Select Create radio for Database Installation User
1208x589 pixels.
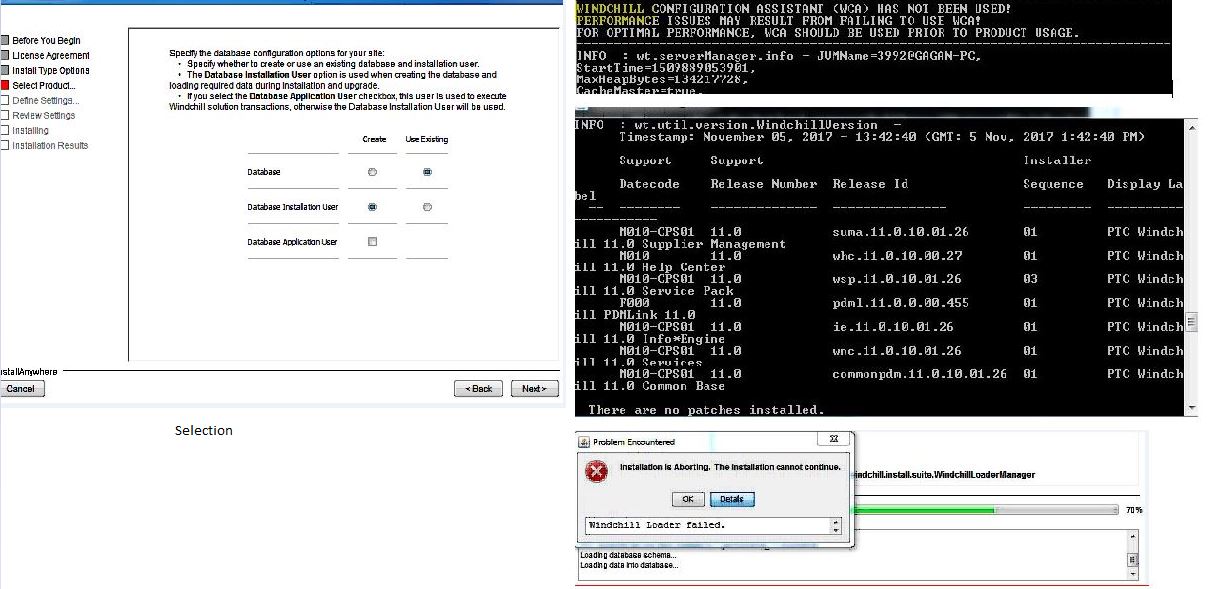pyautogui.click(x=371, y=207)
